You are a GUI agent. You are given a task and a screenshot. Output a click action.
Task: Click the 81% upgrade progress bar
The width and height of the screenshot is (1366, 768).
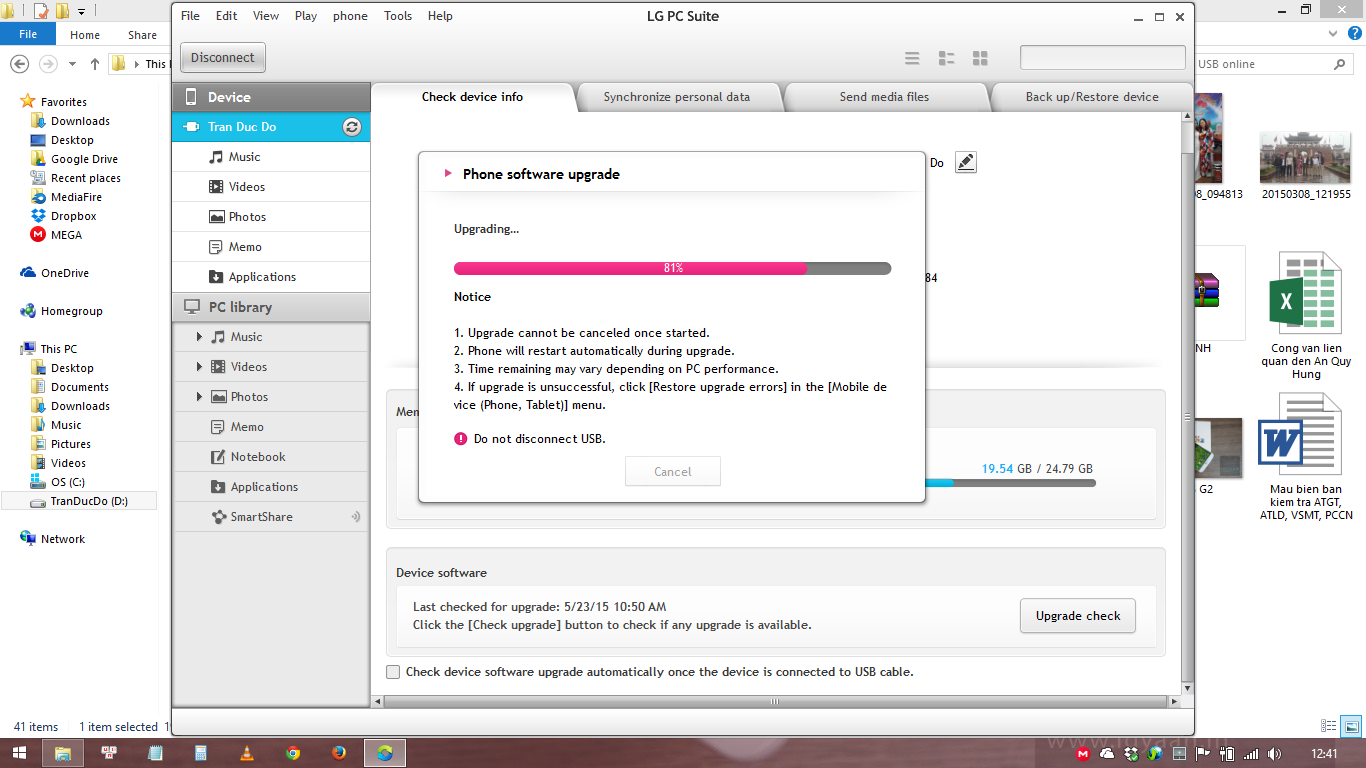(x=672, y=268)
